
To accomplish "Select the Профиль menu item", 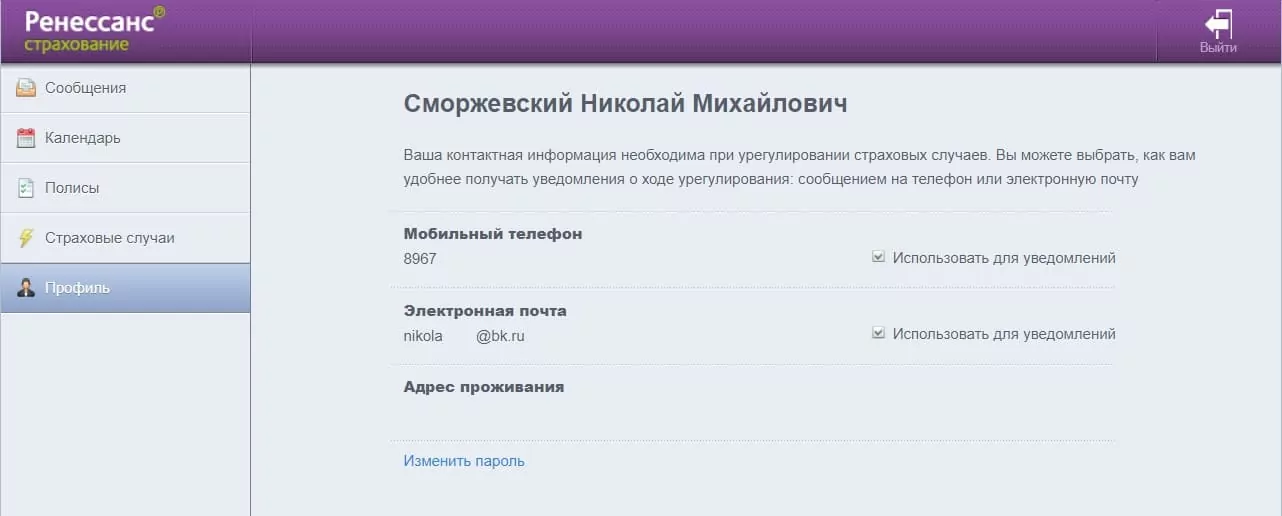I will [x=77, y=288].
